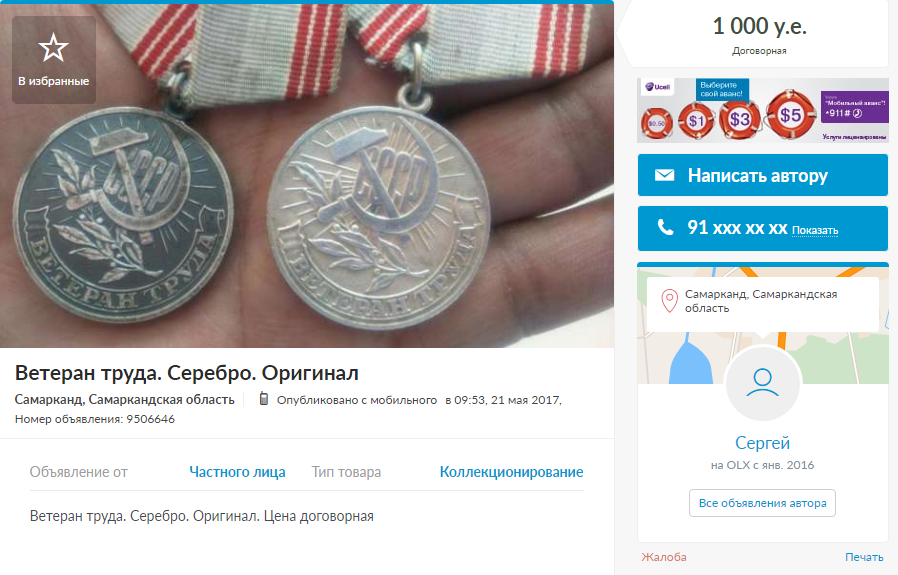The width and height of the screenshot is (898, 575).
Task: Open seller name Сергей link
Action: pos(762,443)
